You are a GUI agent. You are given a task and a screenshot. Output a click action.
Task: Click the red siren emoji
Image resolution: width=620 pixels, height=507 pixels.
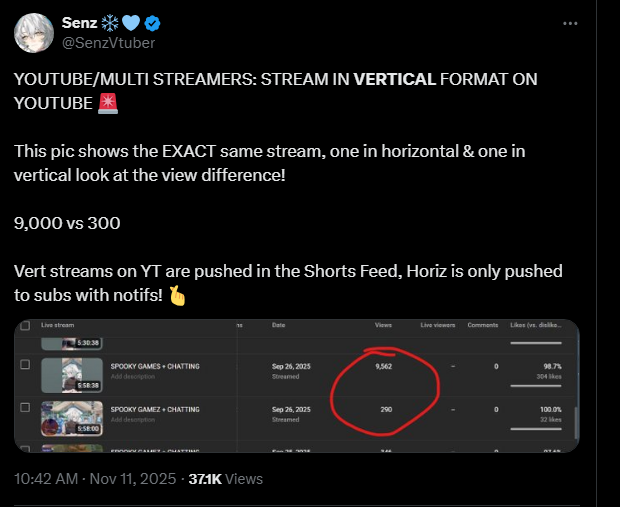pyautogui.click(x=108, y=104)
